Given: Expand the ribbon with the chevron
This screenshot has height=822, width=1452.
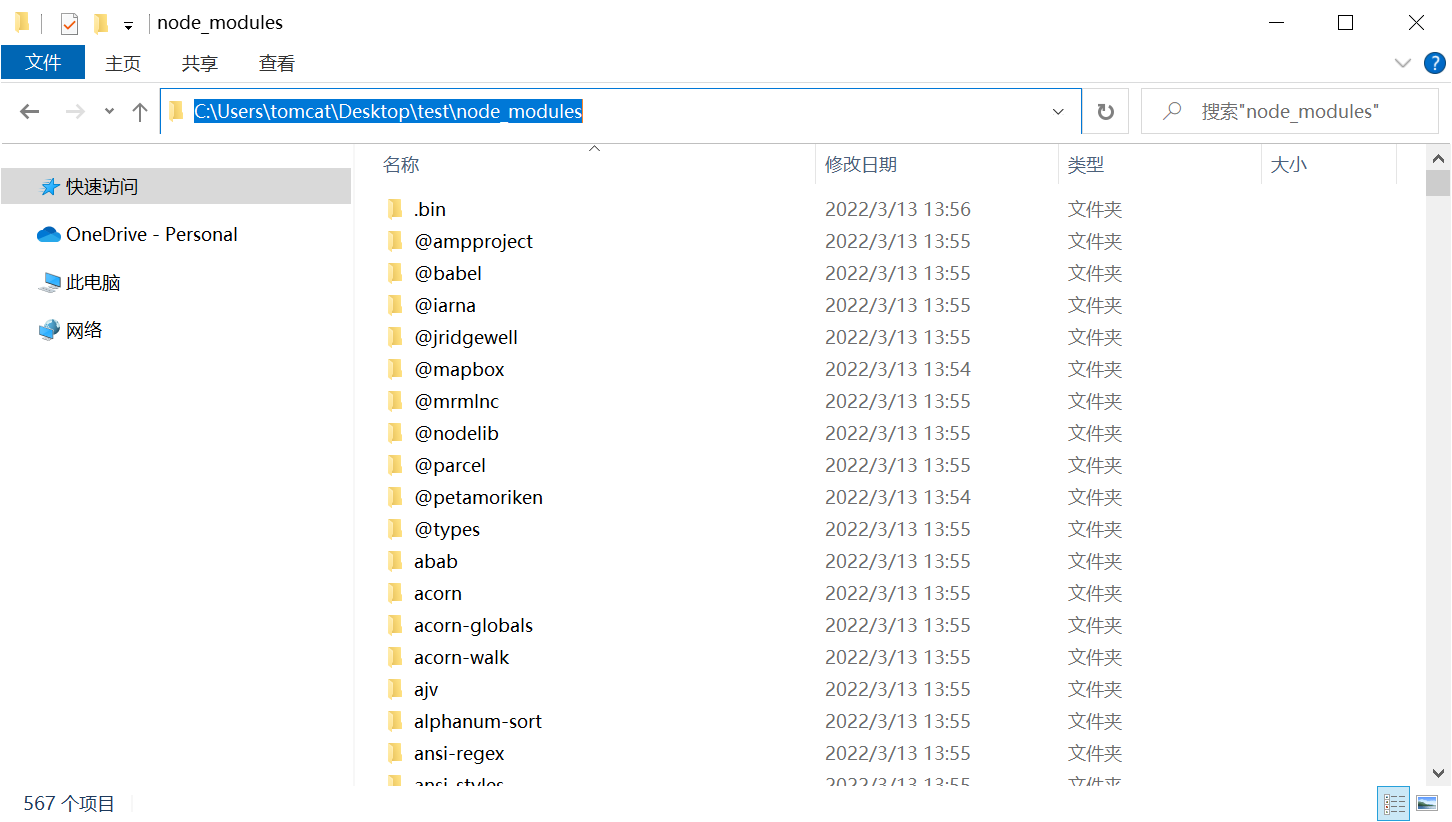Looking at the screenshot, I should click(1403, 63).
